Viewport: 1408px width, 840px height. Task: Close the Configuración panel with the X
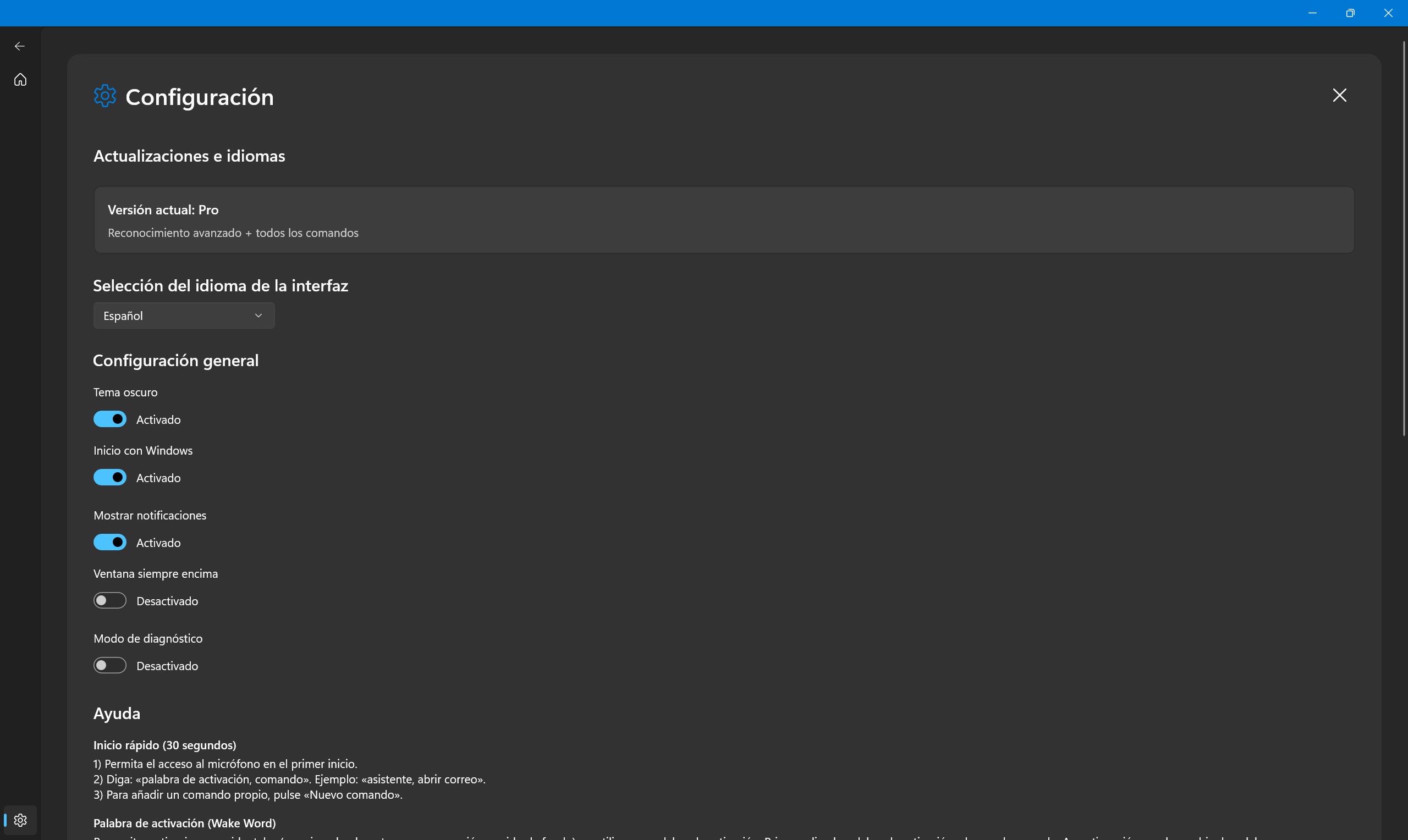pos(1339,95)
